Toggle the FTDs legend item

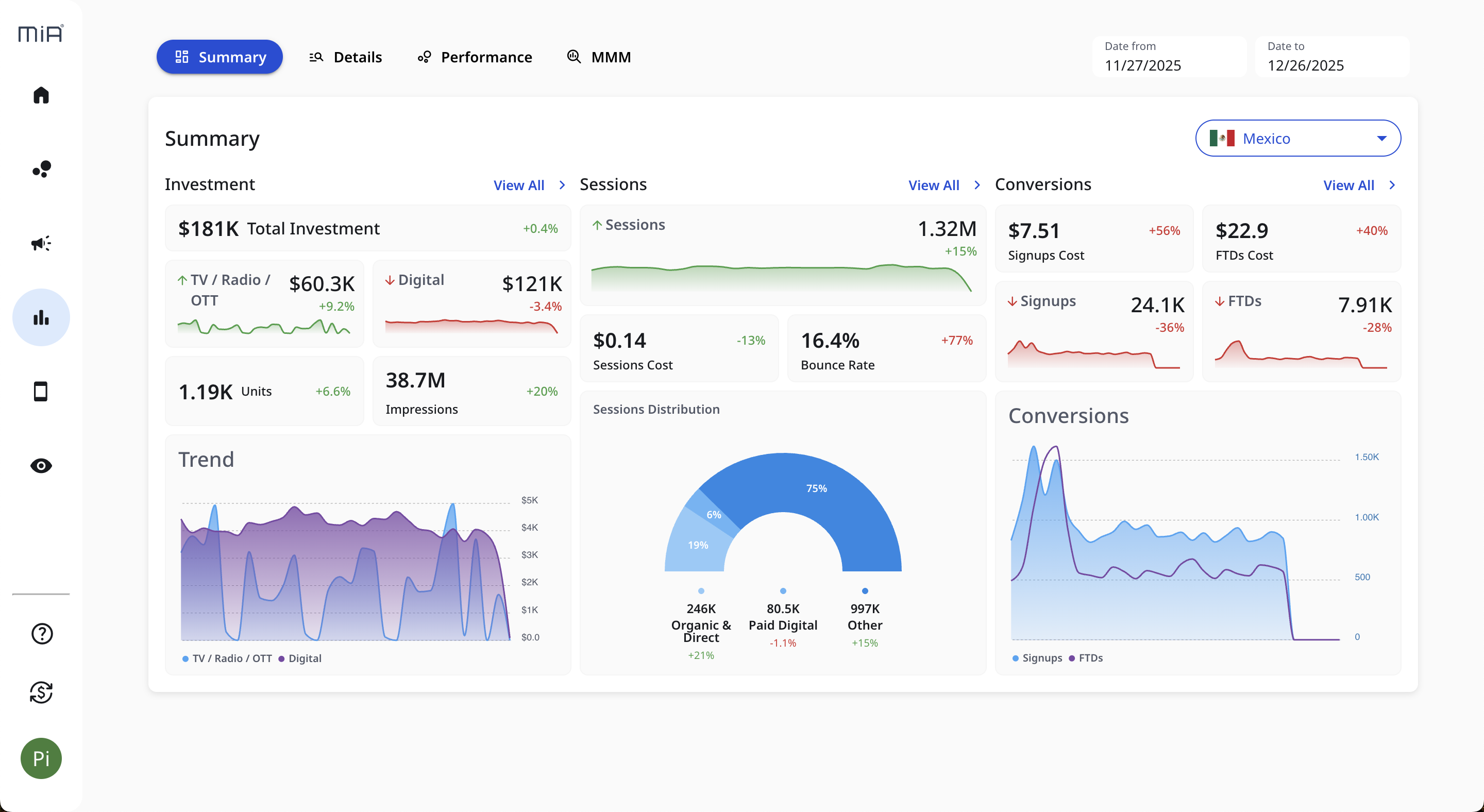click(x=1086, y=657)
